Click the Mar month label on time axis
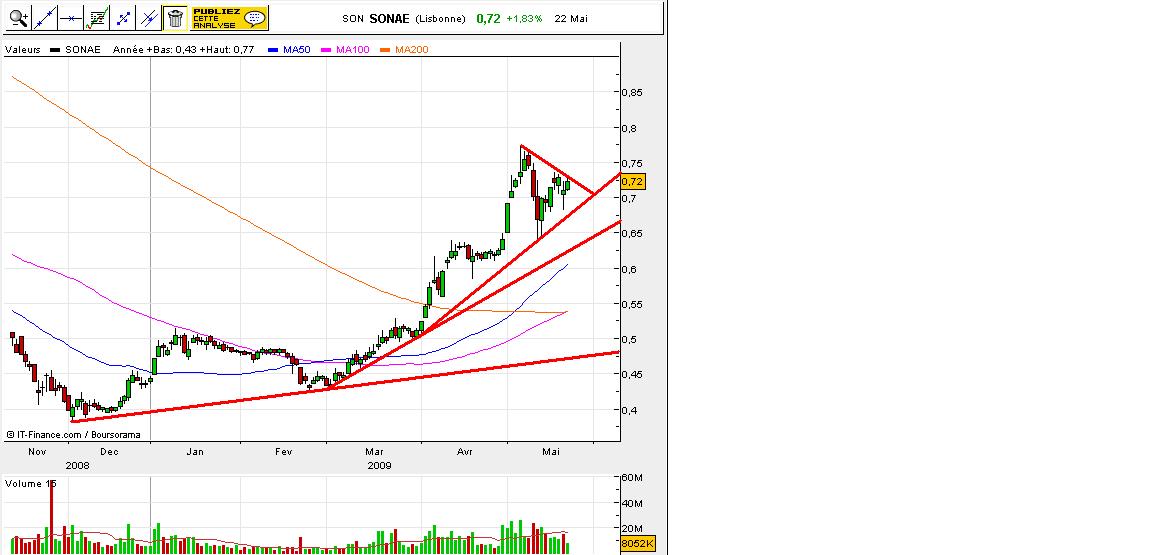Viewport: 1169px width, 555px height. 374,451
